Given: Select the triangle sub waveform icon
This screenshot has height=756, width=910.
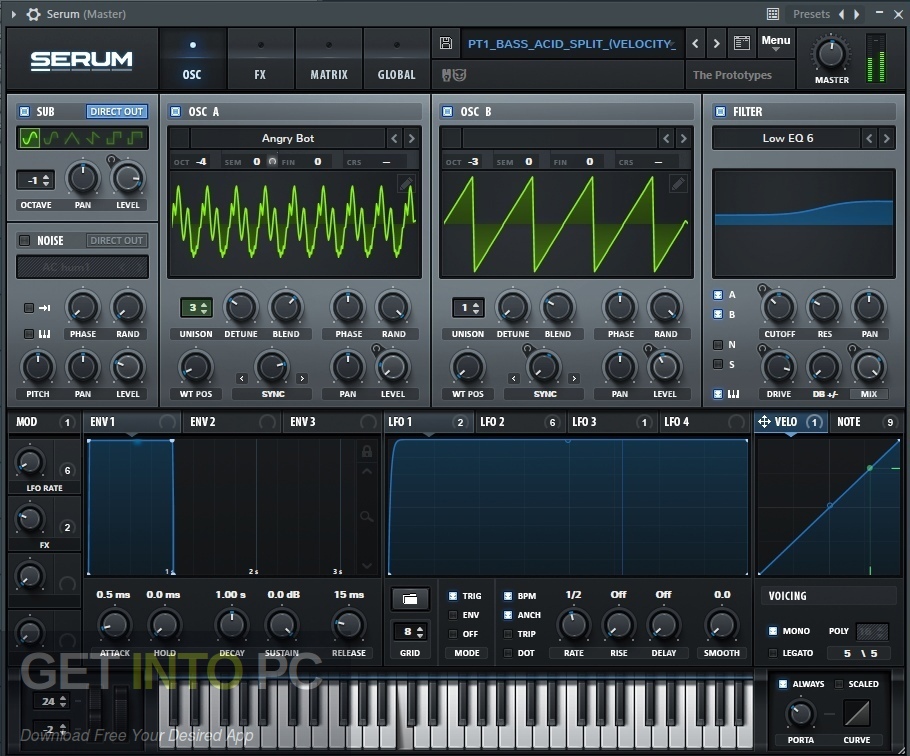Looking at the screenshot, I should 72,138.
